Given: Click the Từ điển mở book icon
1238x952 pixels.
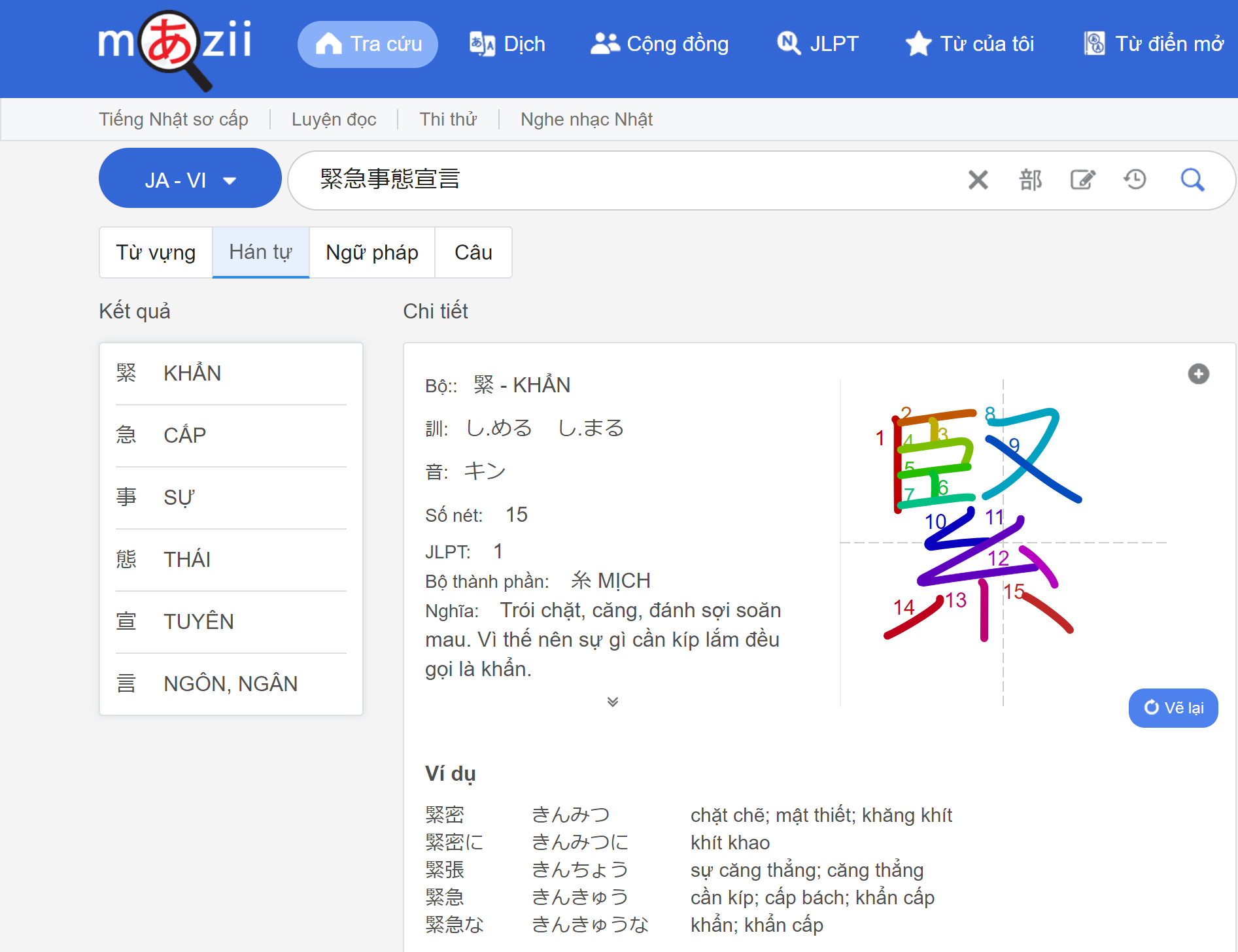Looking at the screenshot, I should pyautogui.click(x=1095, y=44).
